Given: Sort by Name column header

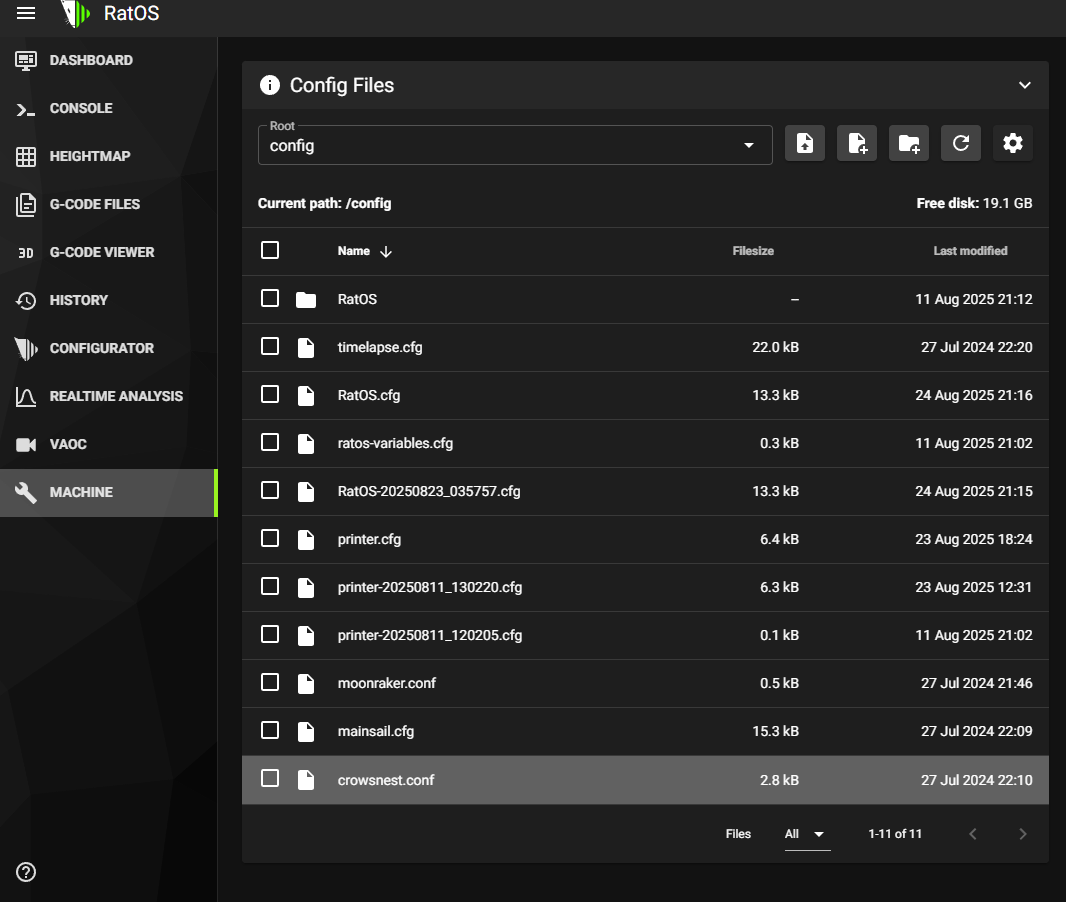Looking at the screenshot, I should (x=354, y=251).
